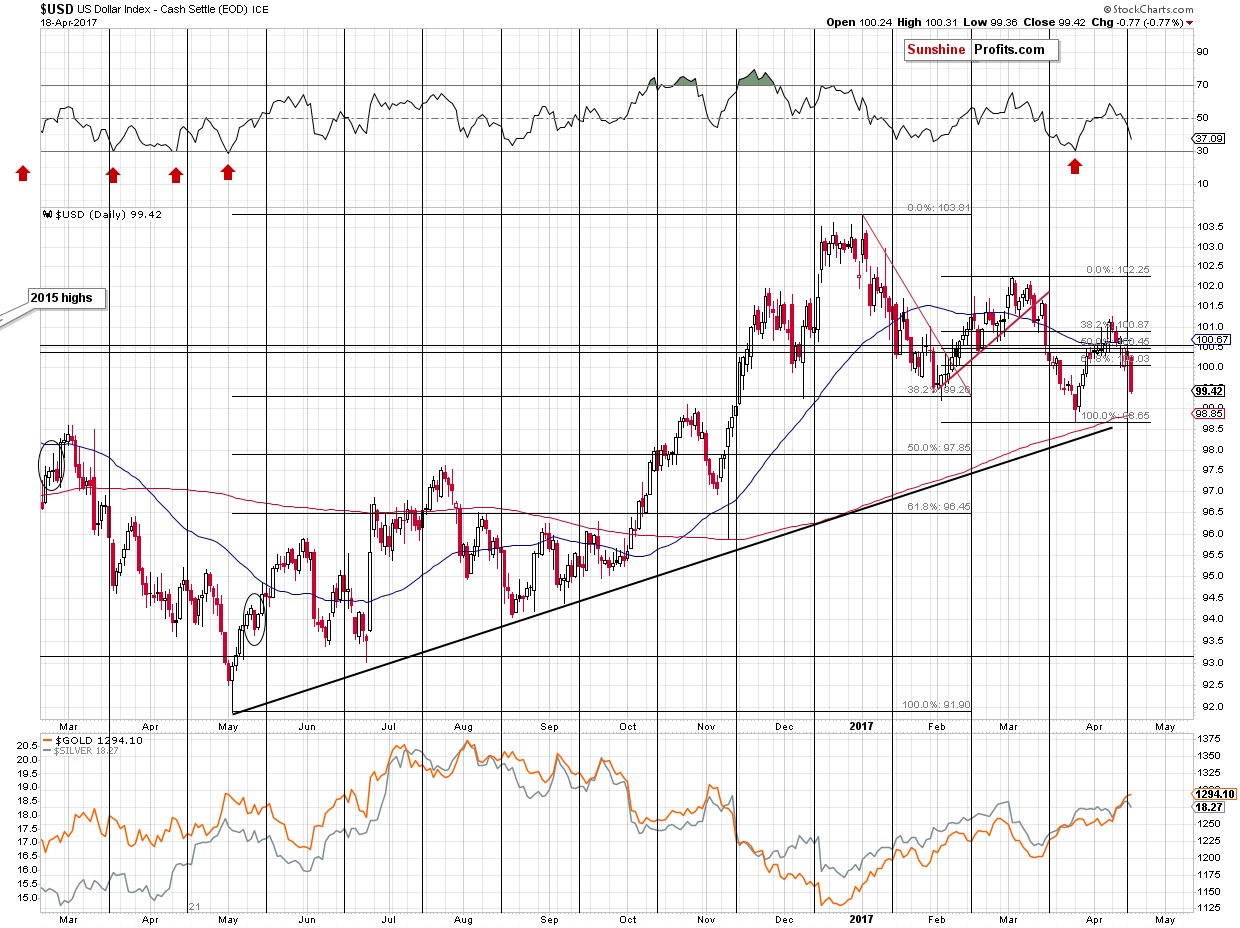Click the 'Low 99.36' header value
The height and width of the screenshot is (928, 1240).
click(x=992, y=22)
